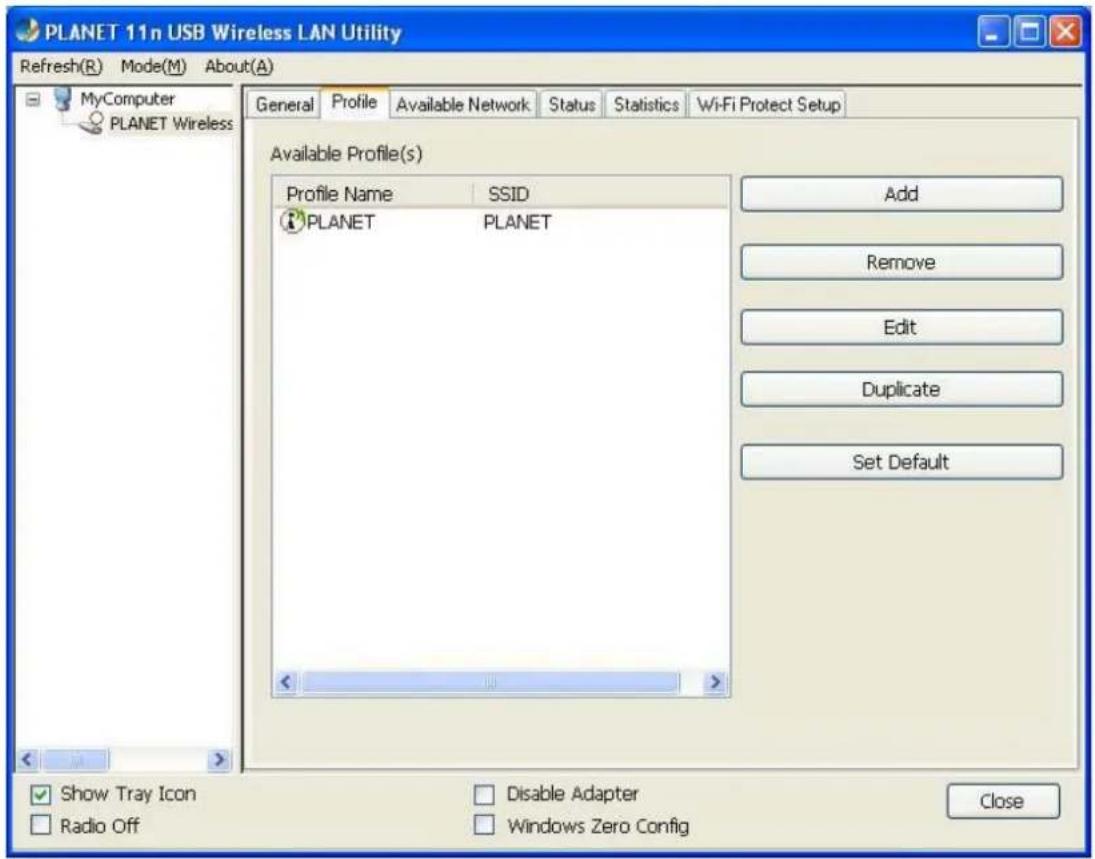The width and height of the screenshot is (1095, 859).
Task: Open the Refresh(R) menu
Action: point(61,66)
